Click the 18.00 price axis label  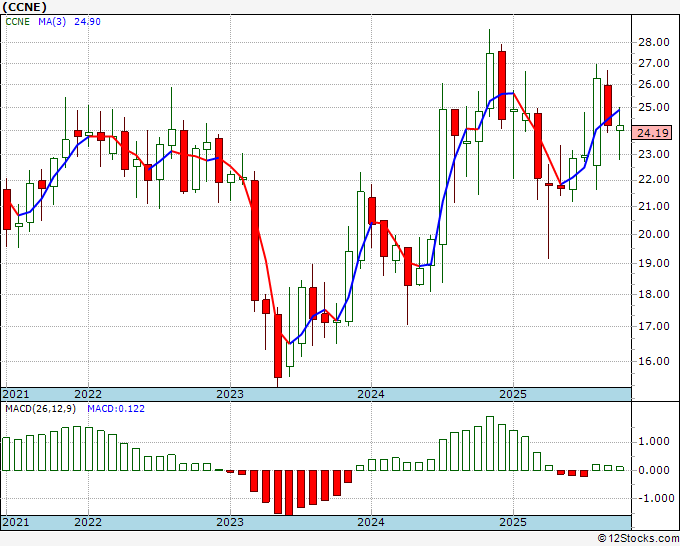click(x=654, y=294)
